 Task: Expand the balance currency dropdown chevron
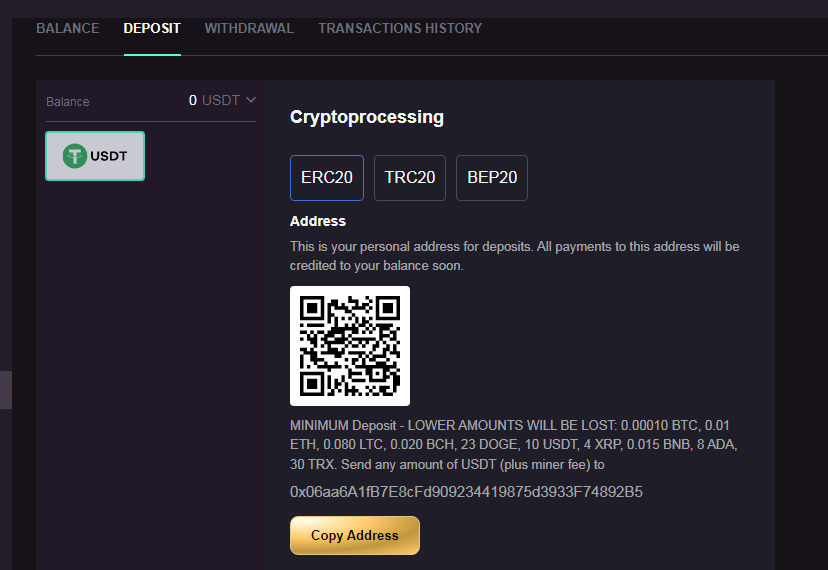pyautogui.click(x=251, y=100)
